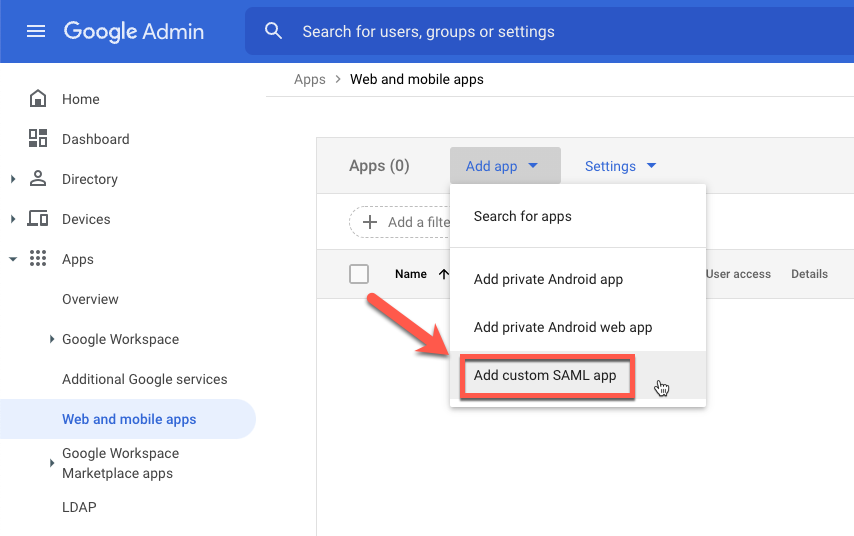Click the Apps (0) heading

(379, 166)
